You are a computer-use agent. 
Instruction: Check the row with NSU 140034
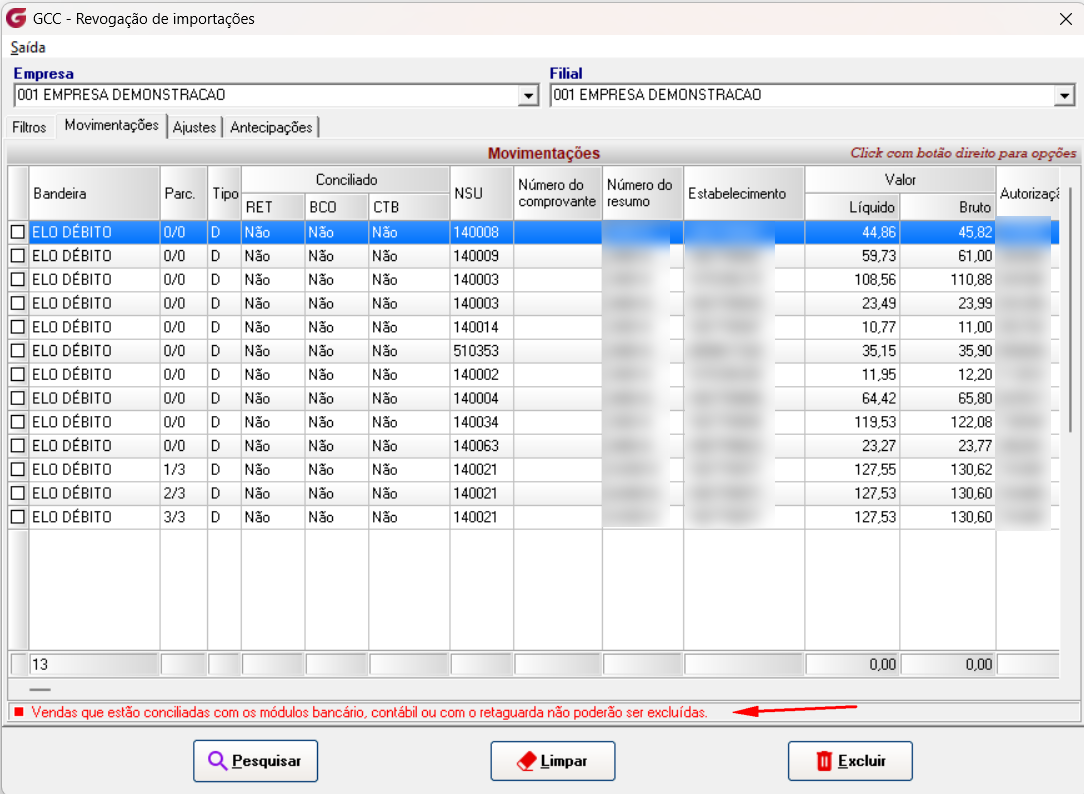coord(18,422)
